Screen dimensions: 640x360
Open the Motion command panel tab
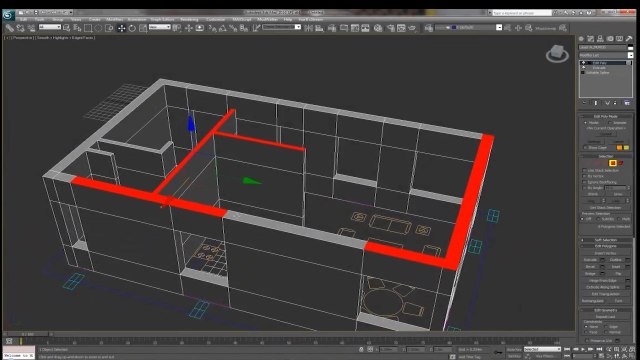(x=610, y=39)
